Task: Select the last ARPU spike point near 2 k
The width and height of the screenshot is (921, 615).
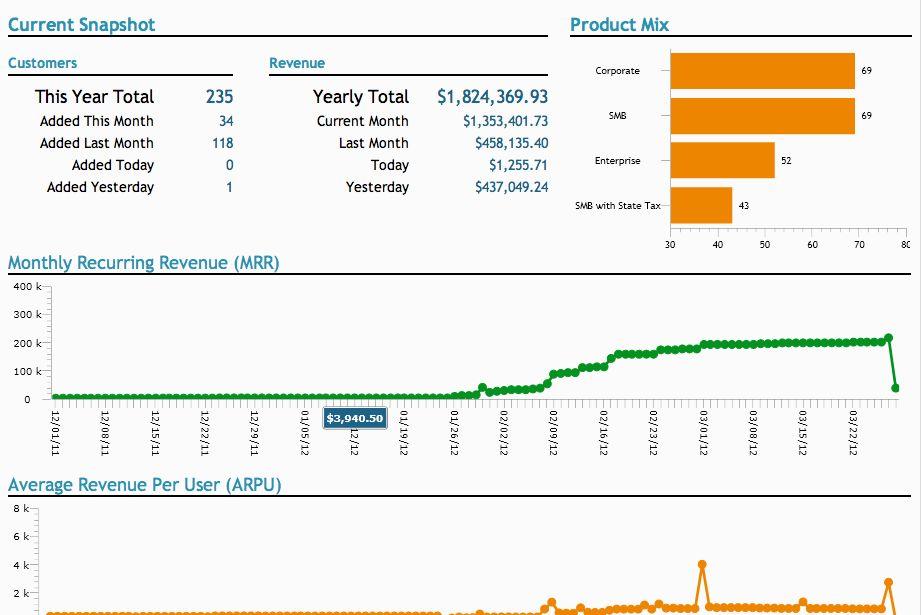Action: (888, 582)
